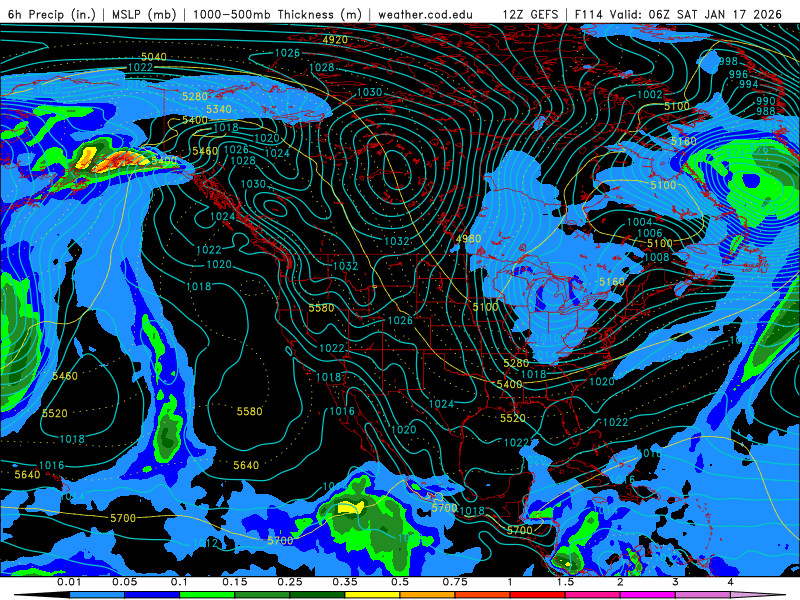Click the '0.25' legend value
800x600 pixels.
click(290, 582)
